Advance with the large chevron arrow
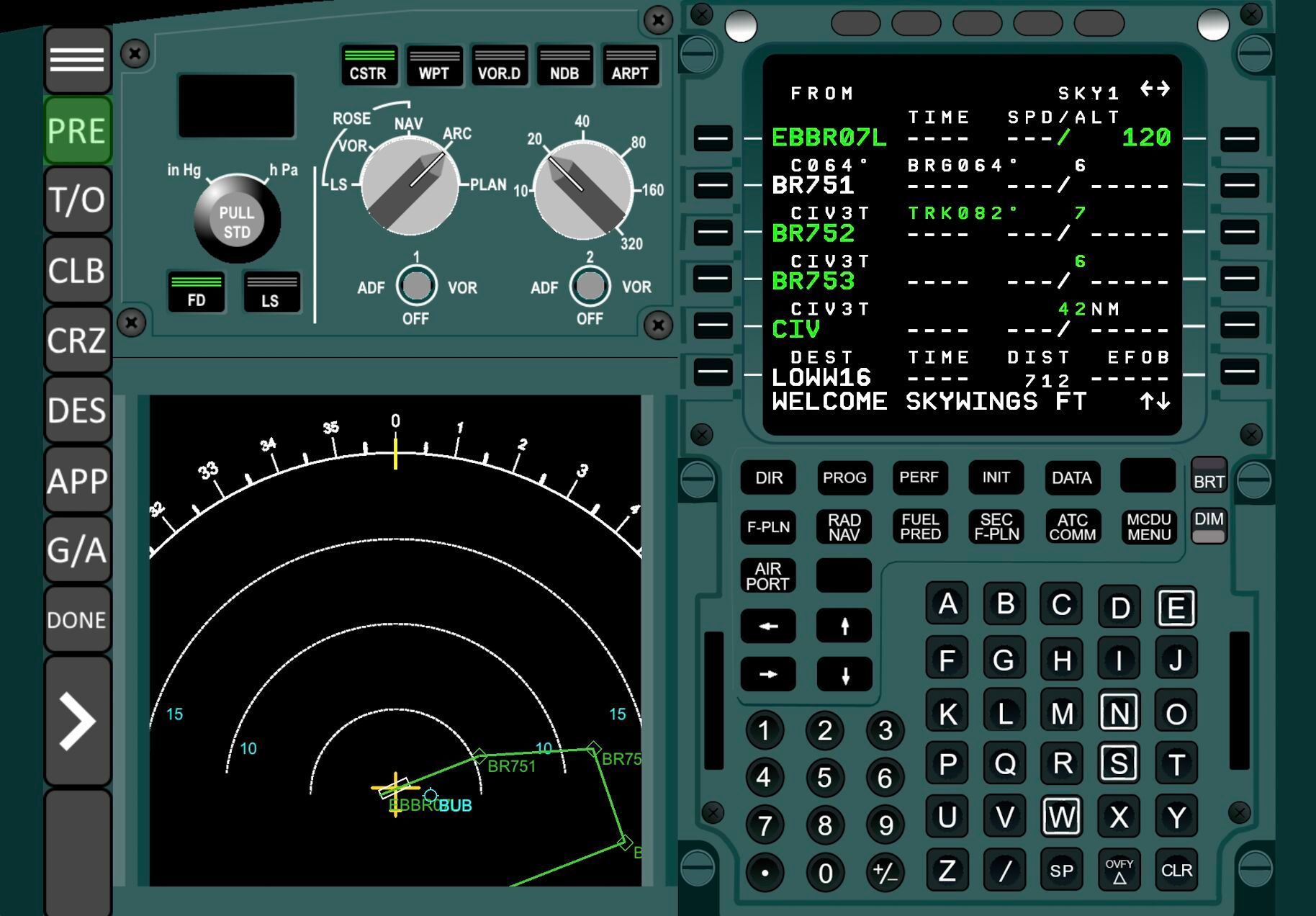 pos(77,721)
